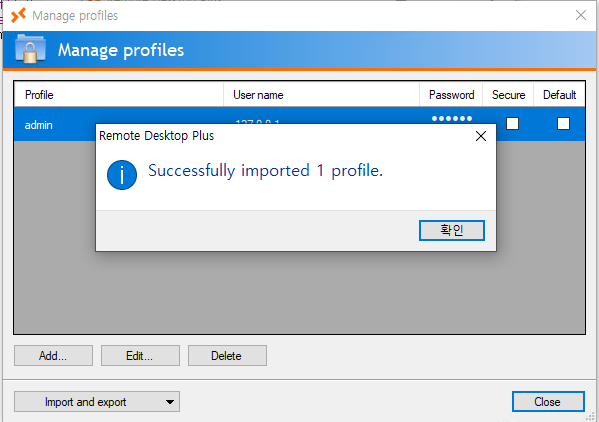Viewport: 599px width, 422px height.
Task: Click the Delete button
Action: [x=227, y=356]
